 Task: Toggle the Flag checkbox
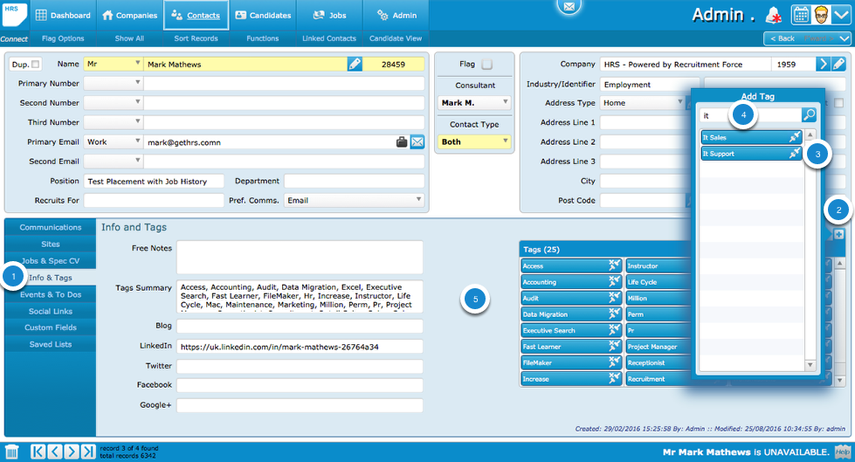[x=487, y=64]
